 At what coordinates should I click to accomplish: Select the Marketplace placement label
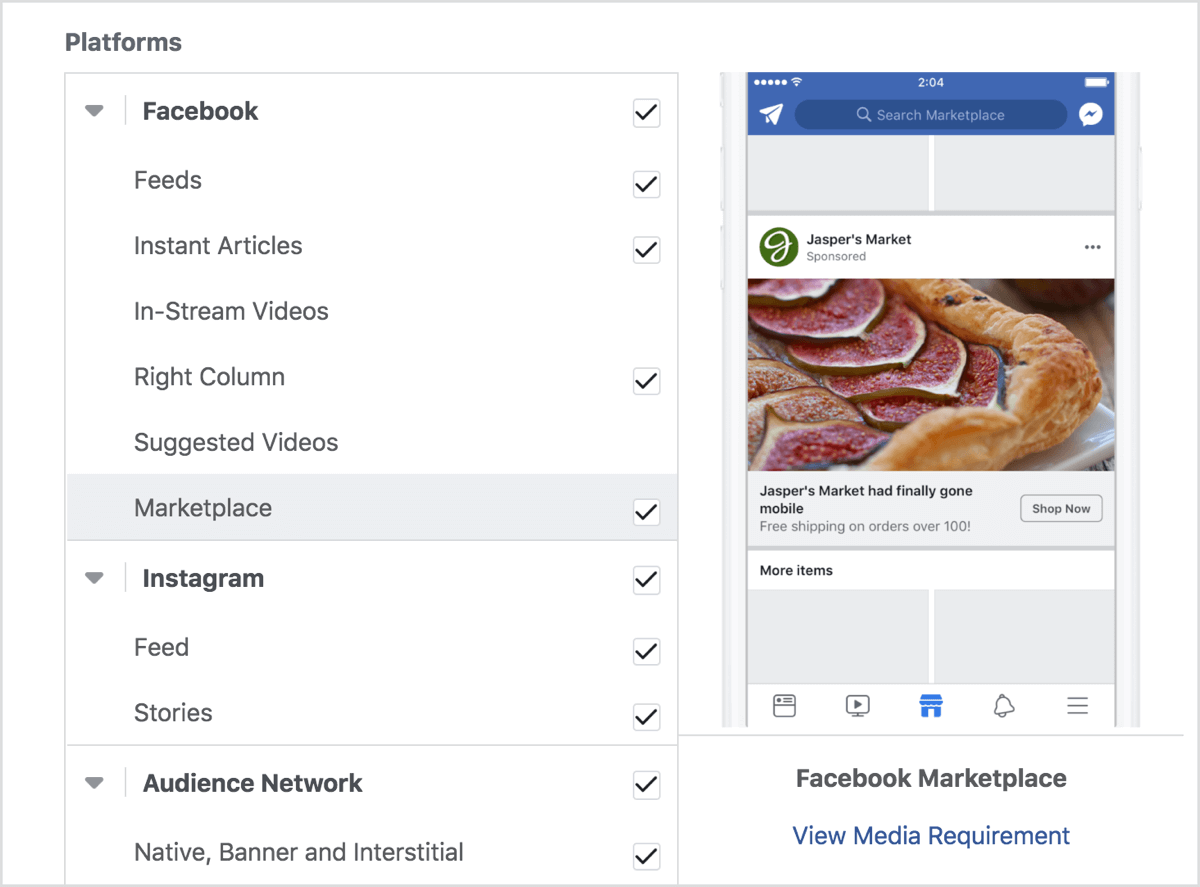[203, 508]
